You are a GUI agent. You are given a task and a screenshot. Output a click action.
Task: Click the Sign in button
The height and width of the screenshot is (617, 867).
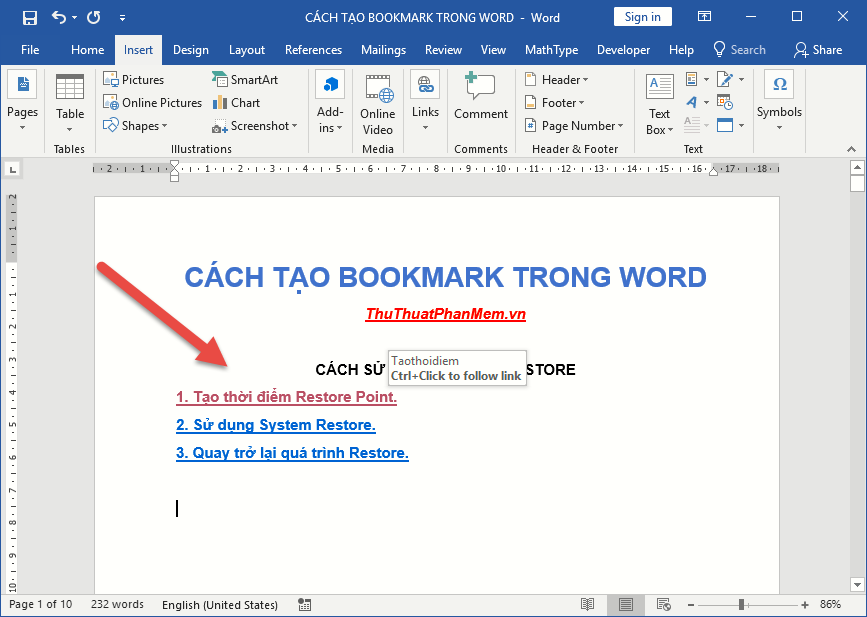click(x=642, y=16)
